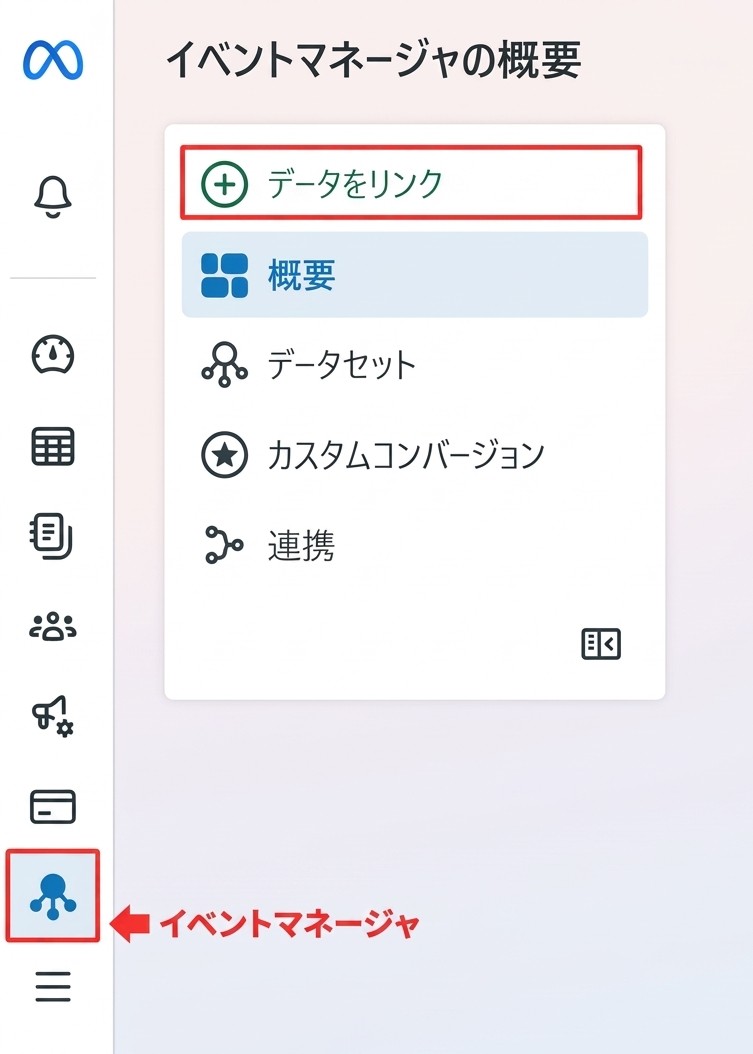Viewport: 753px width, 1054px height.
Task: Click データをリンク button
Action: pos(411,182)
